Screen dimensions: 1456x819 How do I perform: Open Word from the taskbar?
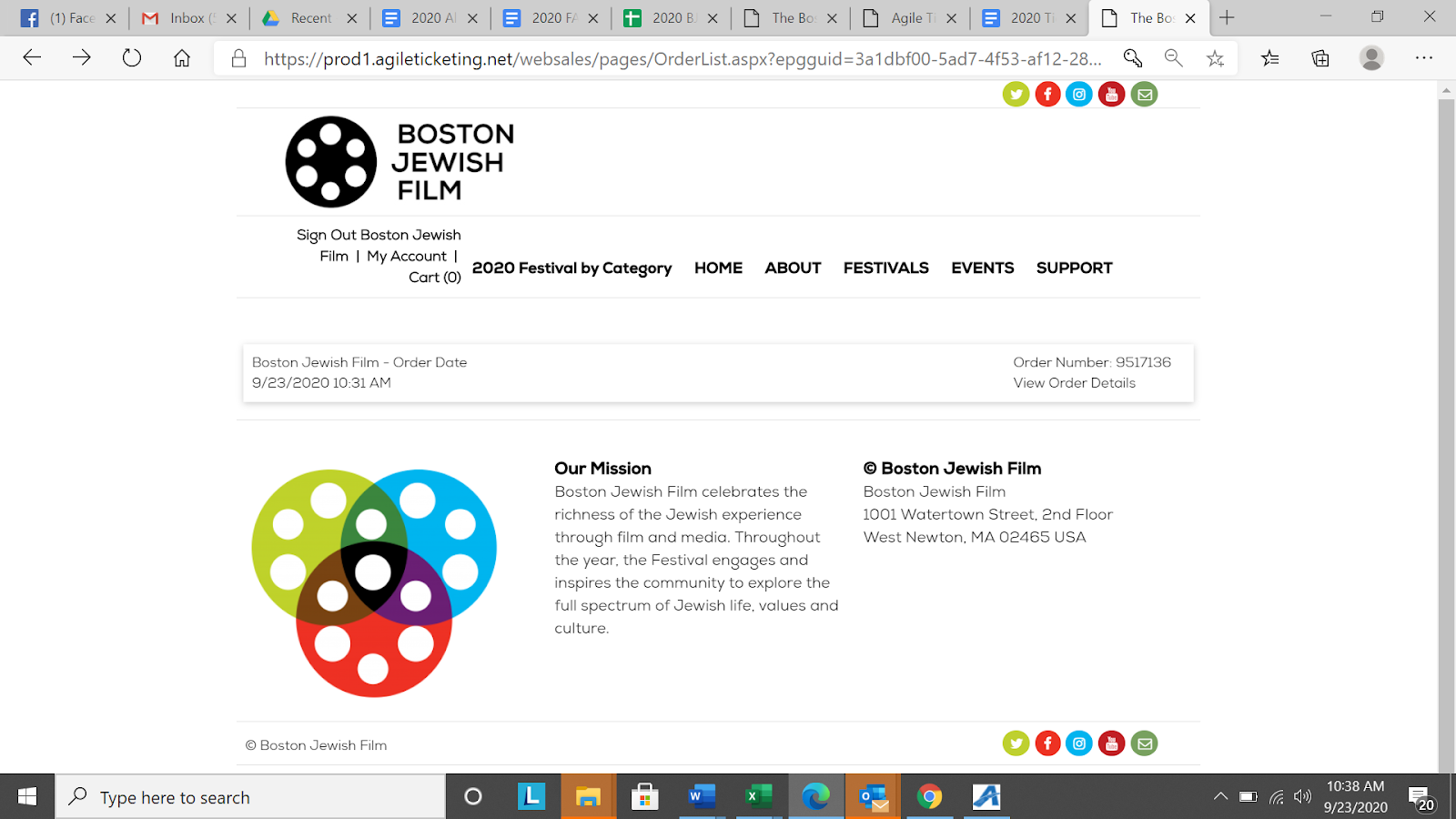(702, 797)
